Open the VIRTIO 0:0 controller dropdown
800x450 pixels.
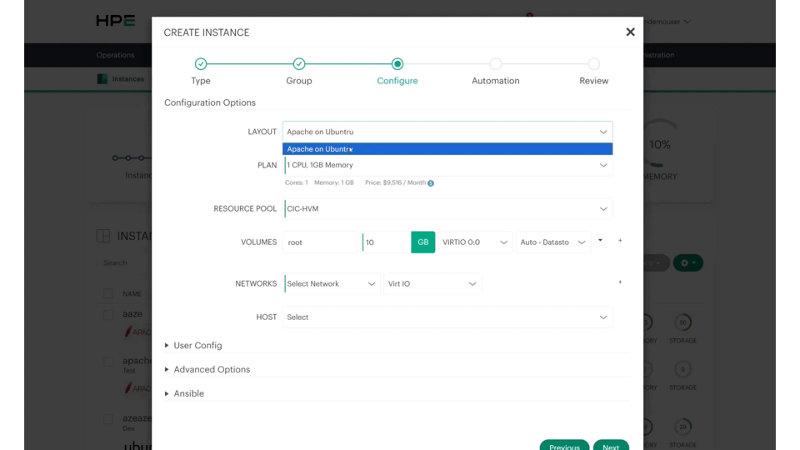(475, 242)
